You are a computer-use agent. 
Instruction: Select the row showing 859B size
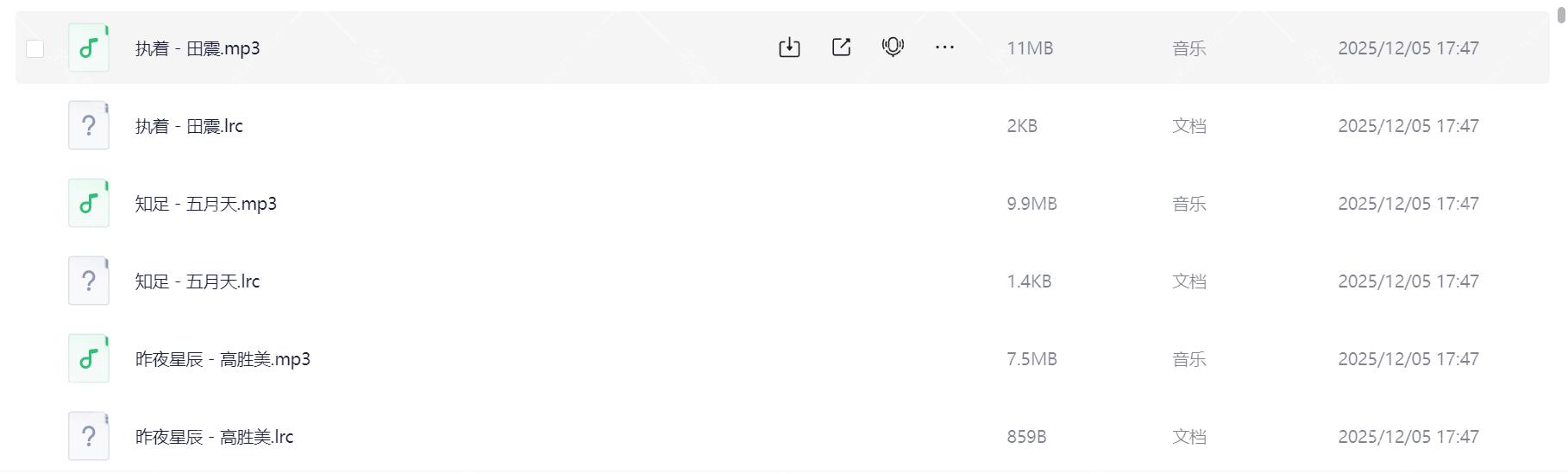(1026, 437)
